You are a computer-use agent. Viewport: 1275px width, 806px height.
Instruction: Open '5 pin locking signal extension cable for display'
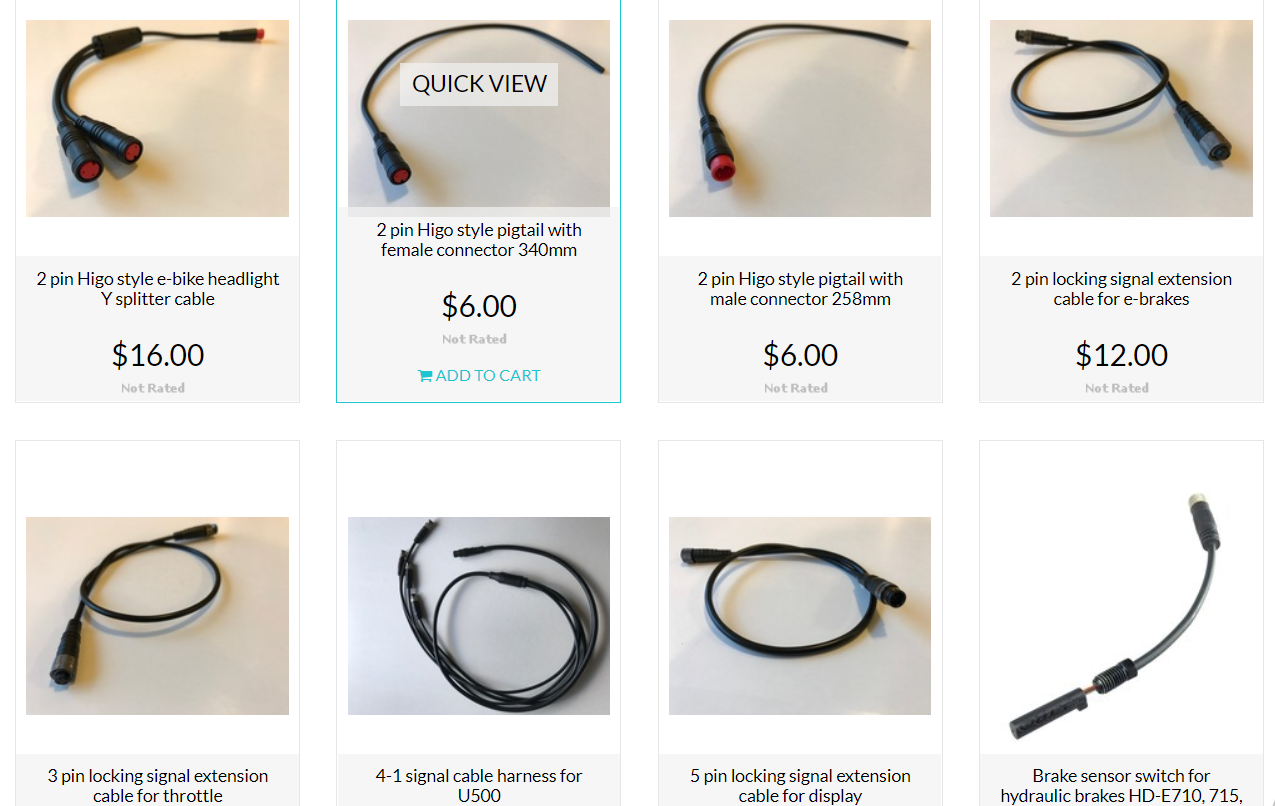pyautogui.click(x=800, y=786)
